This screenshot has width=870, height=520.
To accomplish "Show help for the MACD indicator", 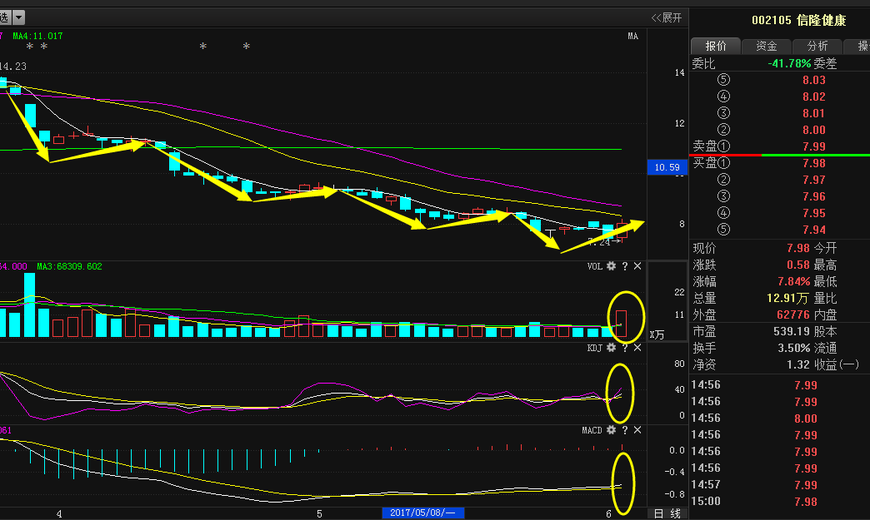I will 625,430.
